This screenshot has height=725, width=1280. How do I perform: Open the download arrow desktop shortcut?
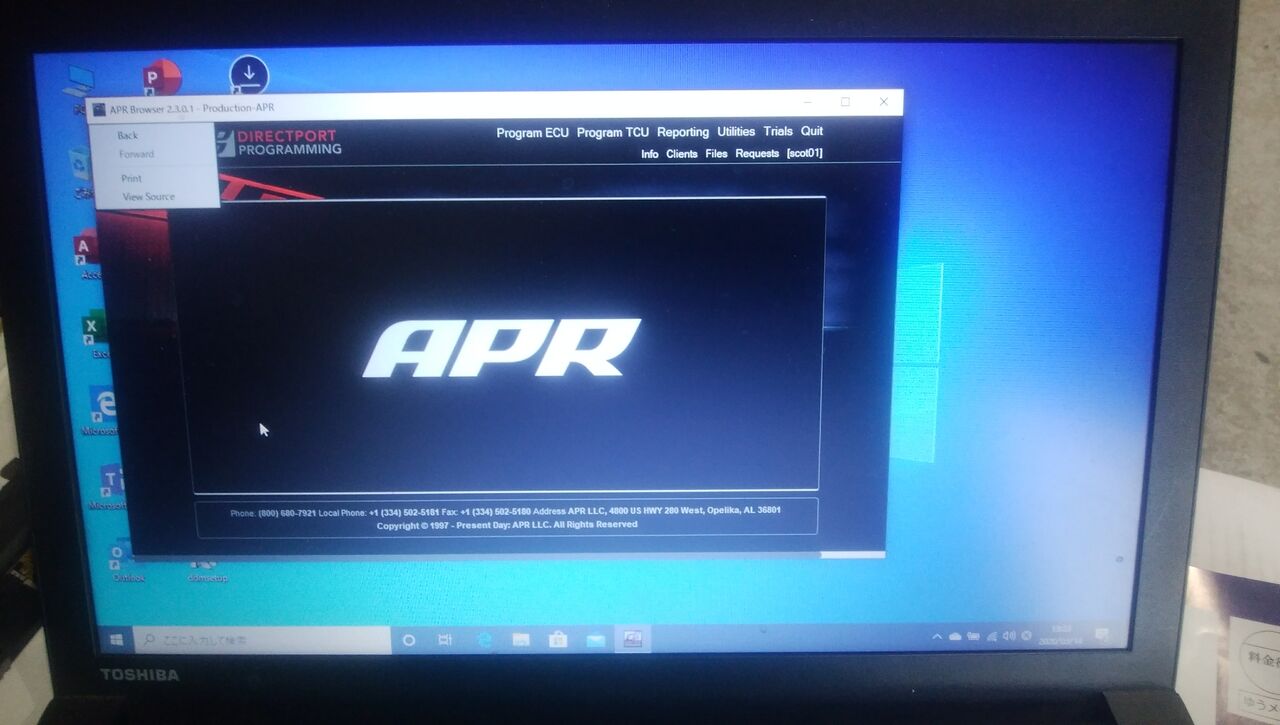[249, 73]
